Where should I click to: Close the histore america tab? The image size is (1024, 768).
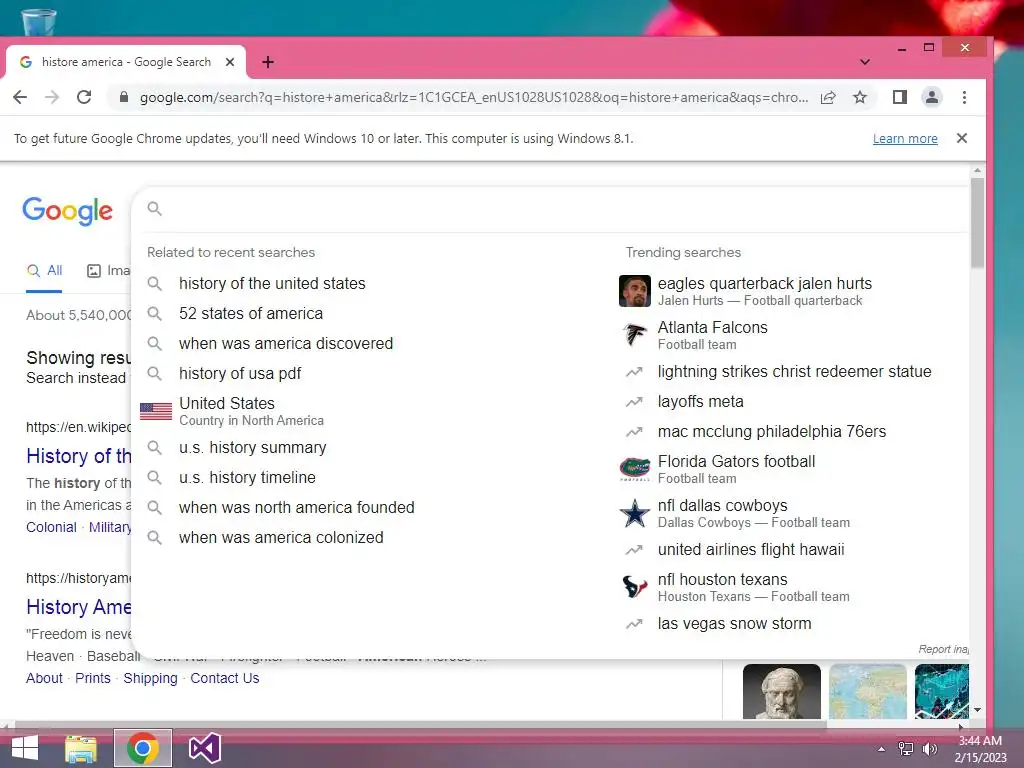click(x=230, y=62)
